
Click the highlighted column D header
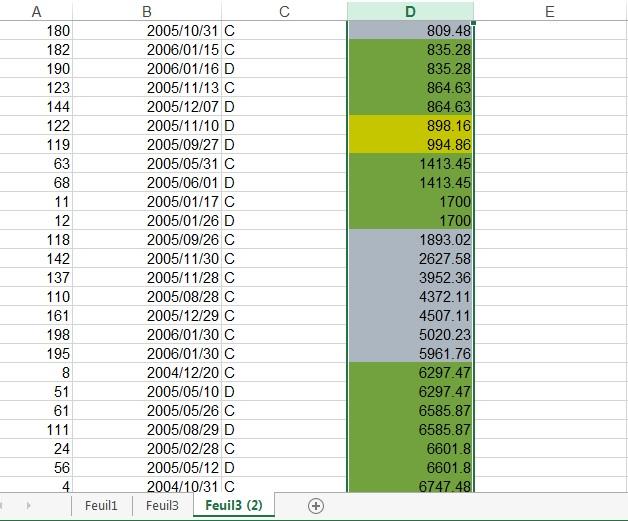click(410, 11)
